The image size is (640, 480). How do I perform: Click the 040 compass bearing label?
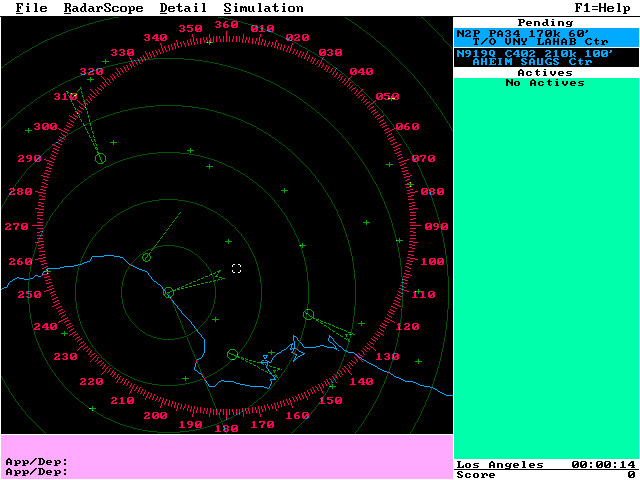tap(361, 71)
